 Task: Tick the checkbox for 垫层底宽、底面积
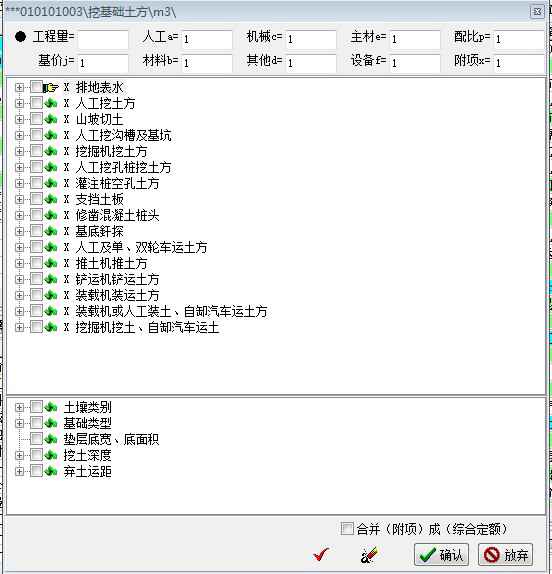[36, 439]
